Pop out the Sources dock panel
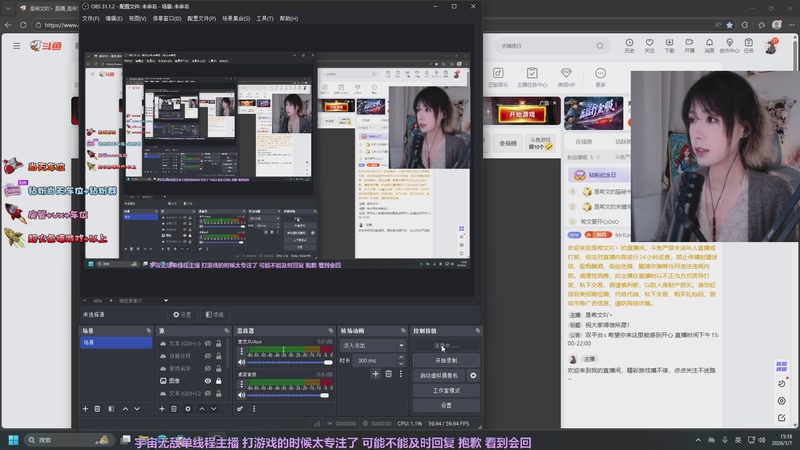Viewport: 800px width, 450px height. click(227, 331)
